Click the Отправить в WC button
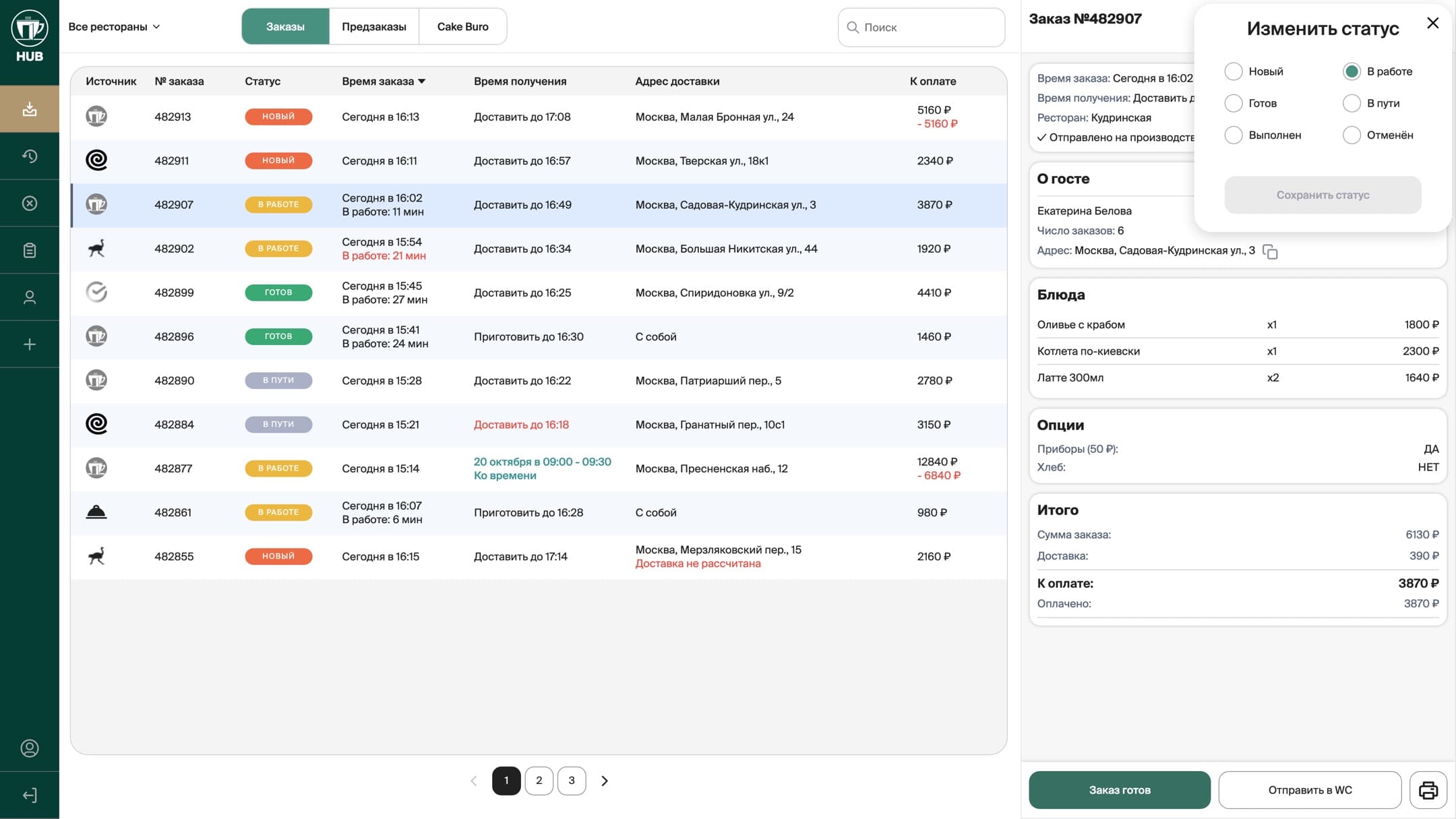The image size is (1456, 819). pos(1310,790)
